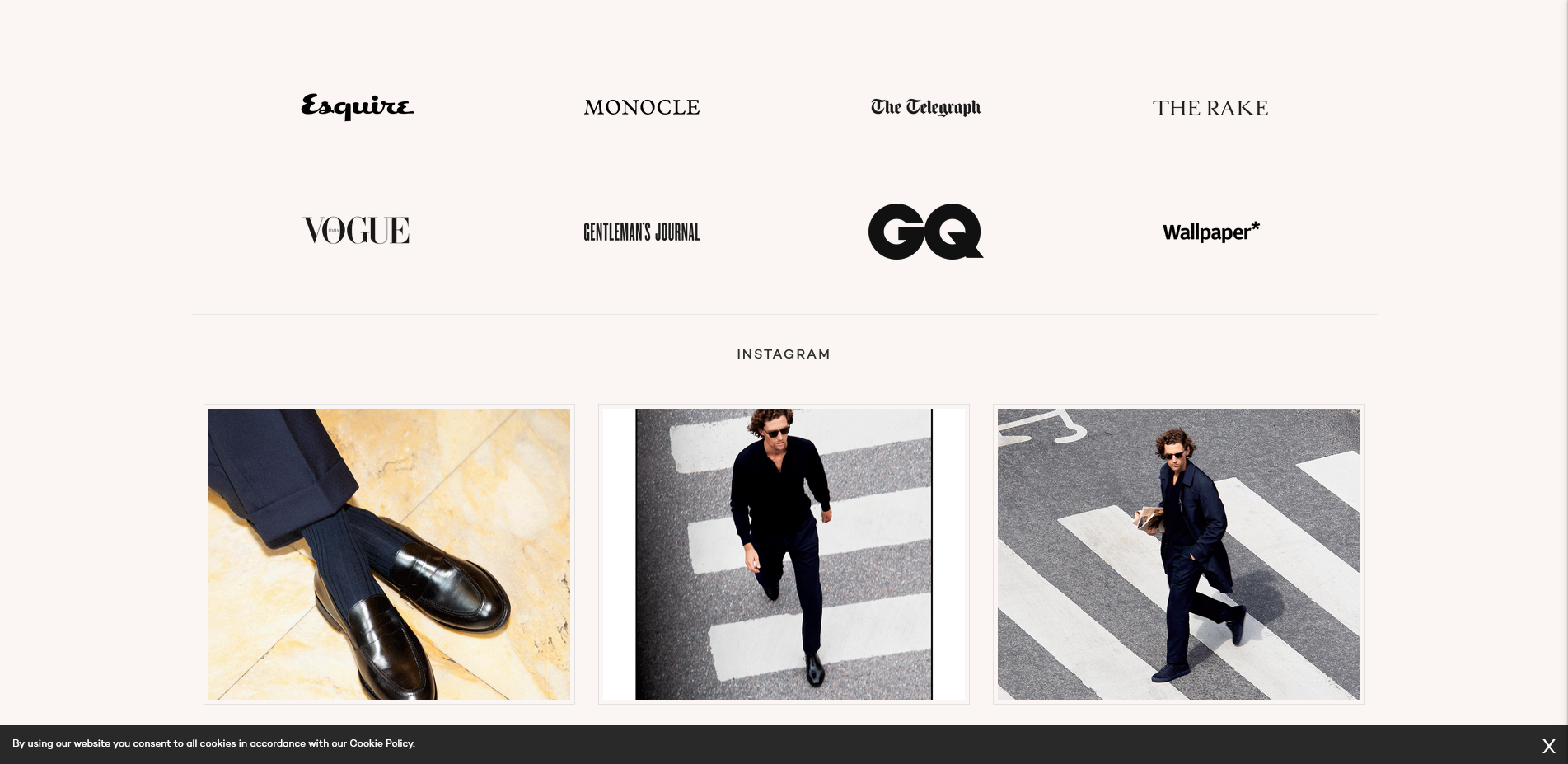Open the Monocle press logo
Screen dimensions: 1568x764
tap(642, 107)
